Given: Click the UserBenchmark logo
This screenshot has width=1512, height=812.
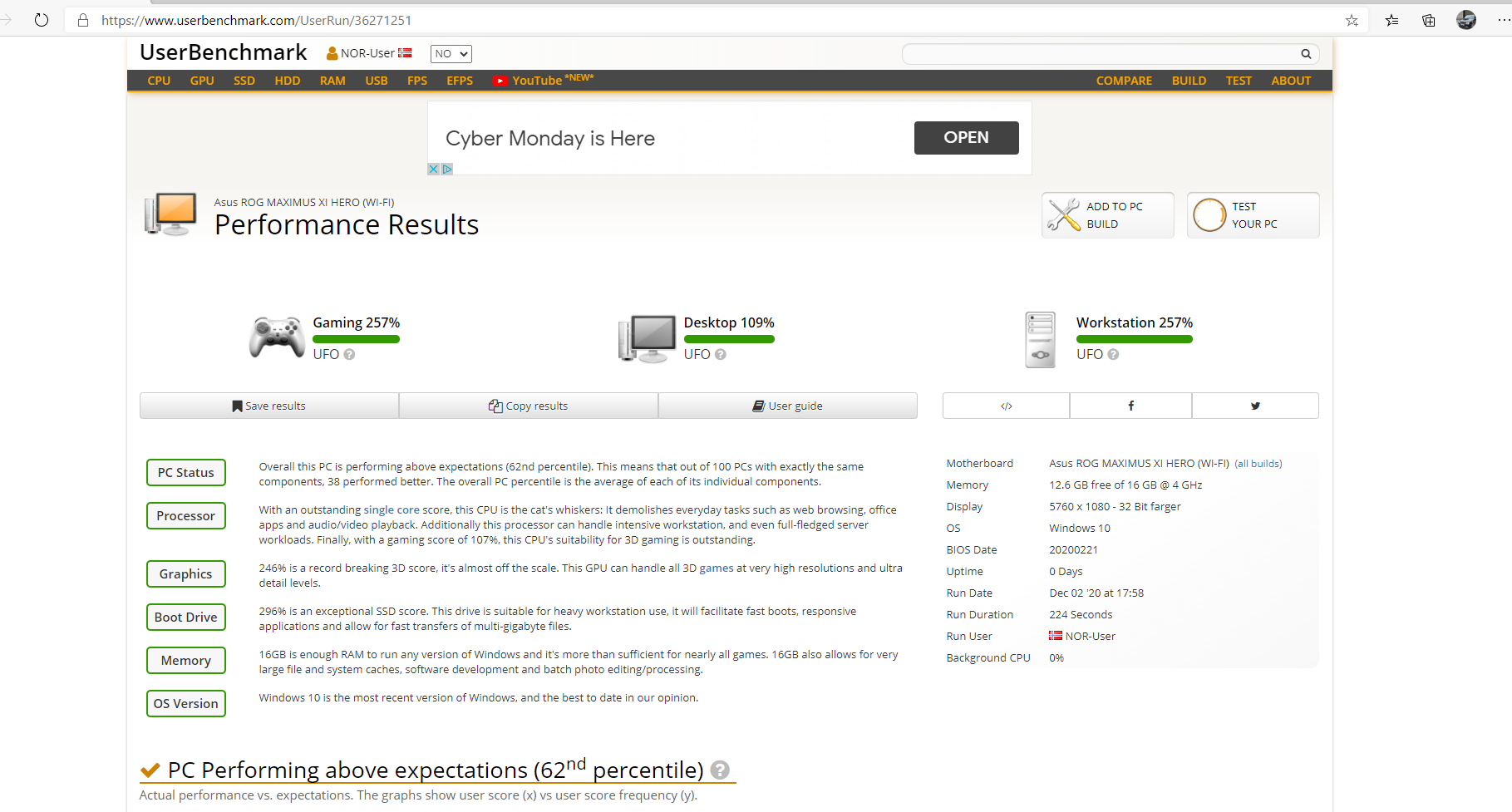Looking at the screenshot, I should tap(223, 52).
